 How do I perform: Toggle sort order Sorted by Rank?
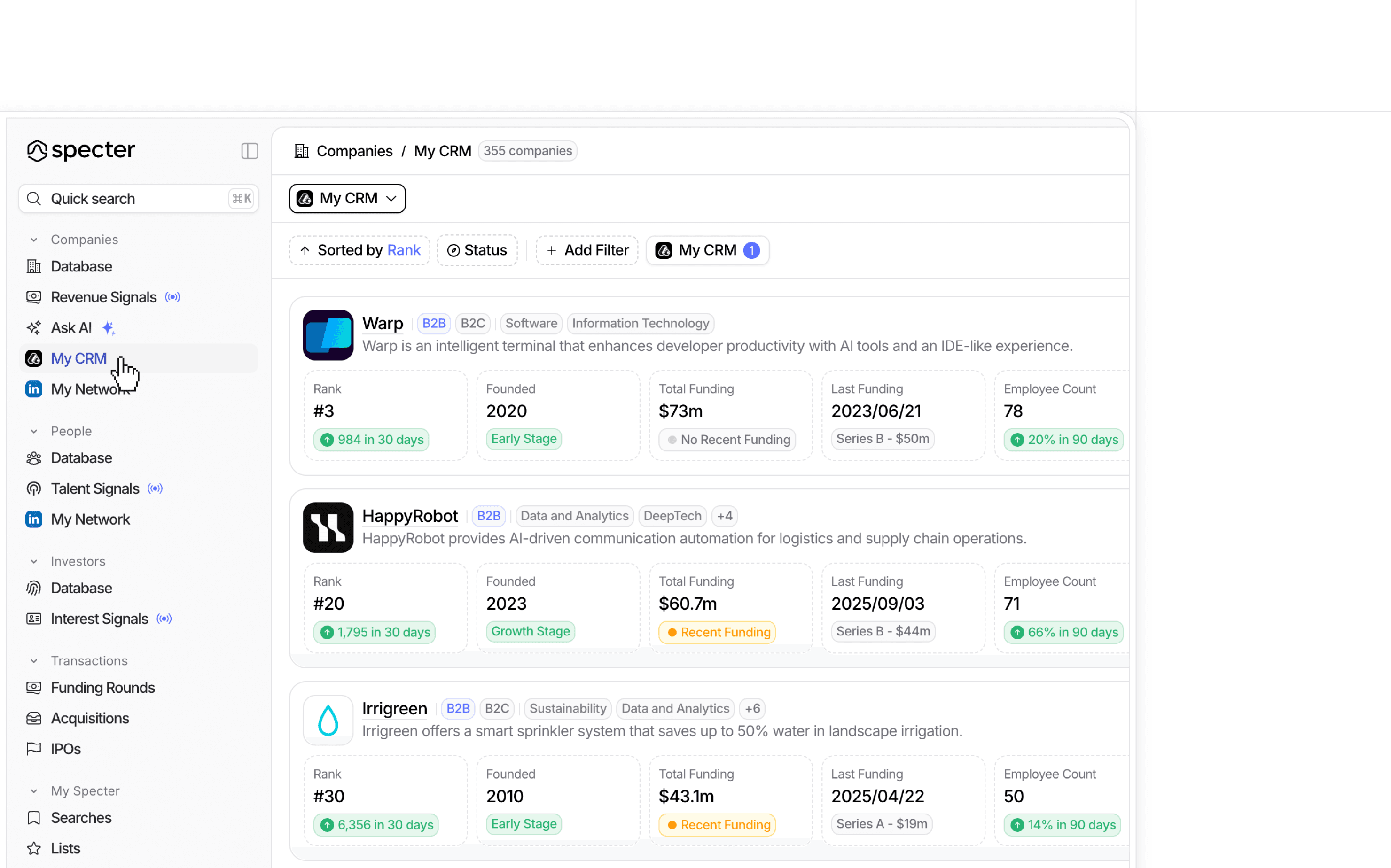pos(359,250)
